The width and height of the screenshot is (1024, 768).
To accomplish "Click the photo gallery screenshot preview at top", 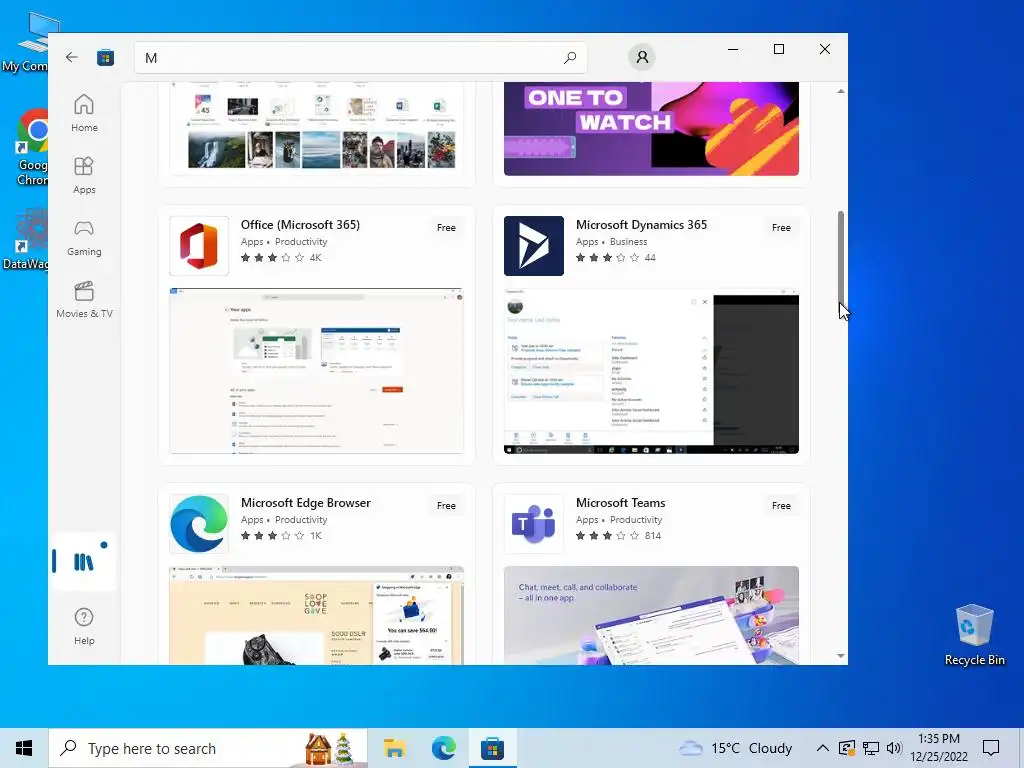I will (316, 129).
